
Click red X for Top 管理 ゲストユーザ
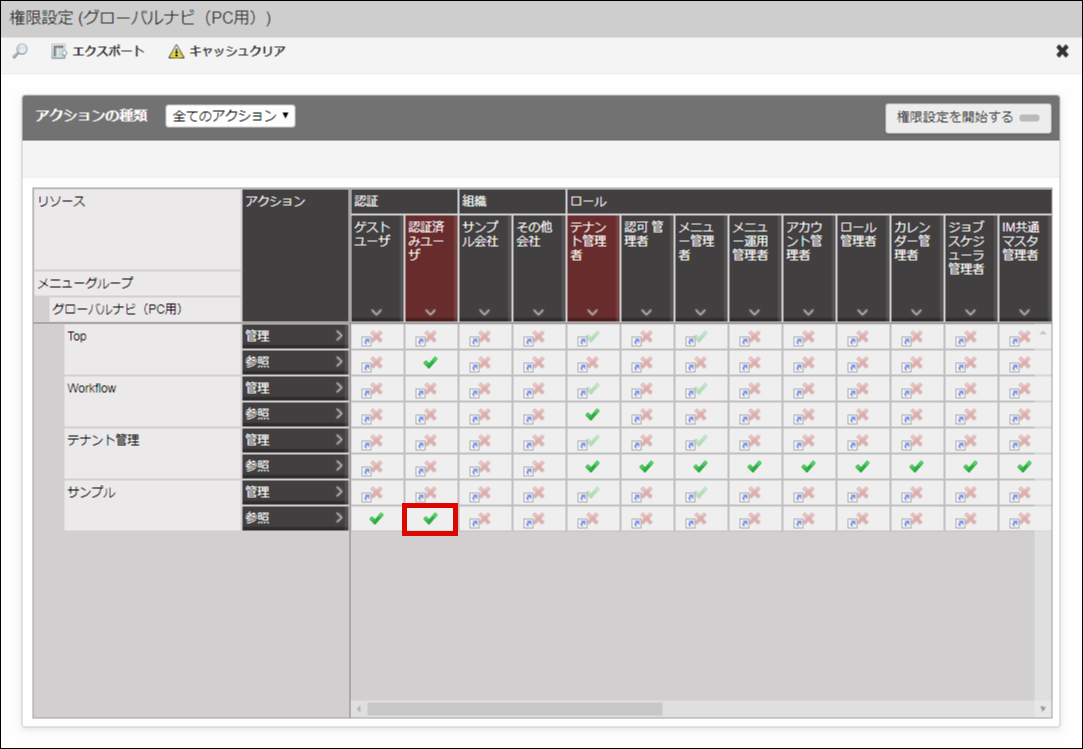tap(376, 337)
